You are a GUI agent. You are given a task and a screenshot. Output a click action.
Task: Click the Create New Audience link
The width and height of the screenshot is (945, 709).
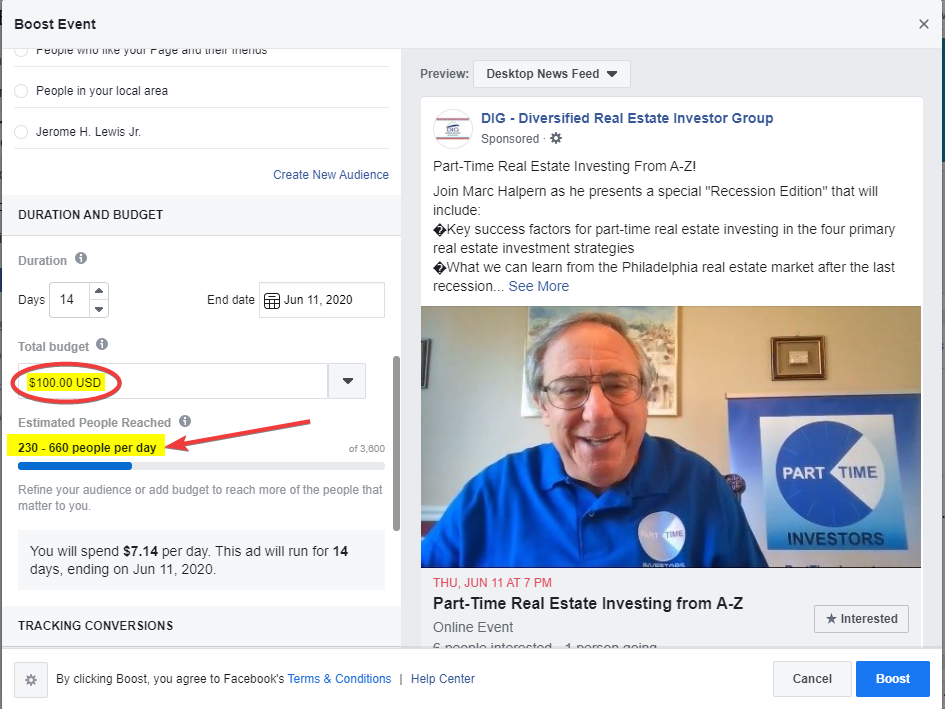pyautogui.click(x=331, y=175)
